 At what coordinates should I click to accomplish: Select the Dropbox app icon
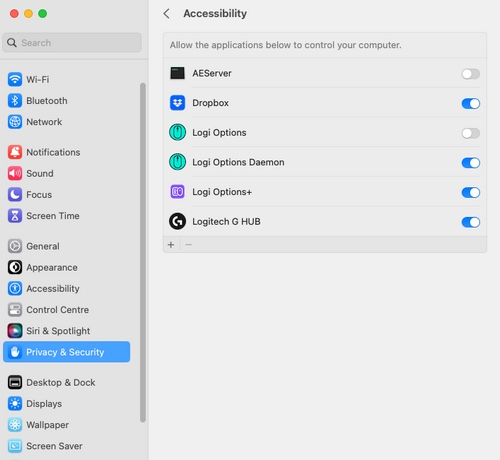tap(177, 103)
